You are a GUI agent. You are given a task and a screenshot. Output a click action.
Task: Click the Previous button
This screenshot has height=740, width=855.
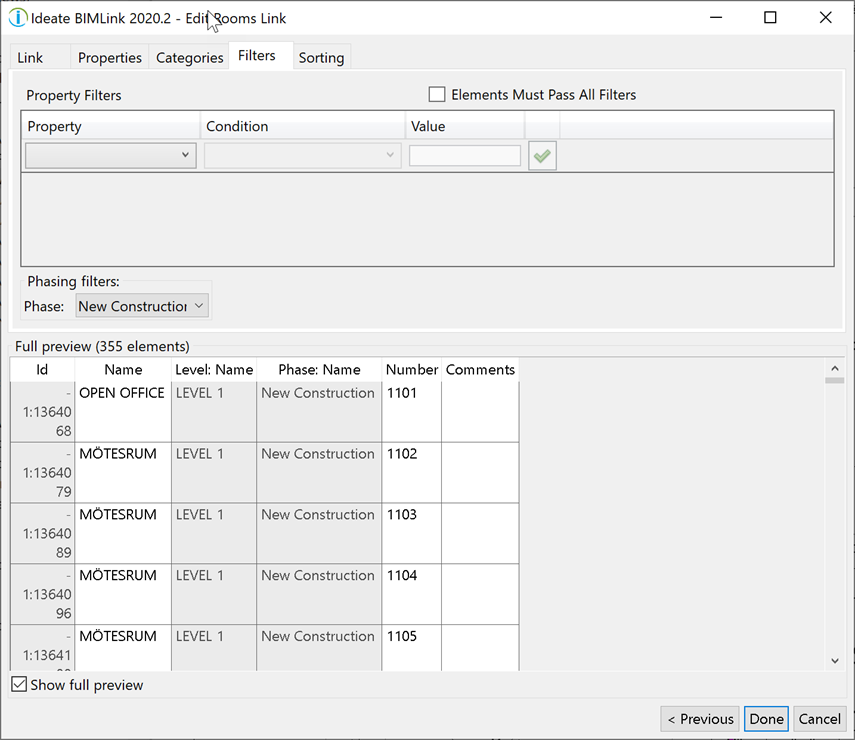pyautogui.click(x=700, y=719)
